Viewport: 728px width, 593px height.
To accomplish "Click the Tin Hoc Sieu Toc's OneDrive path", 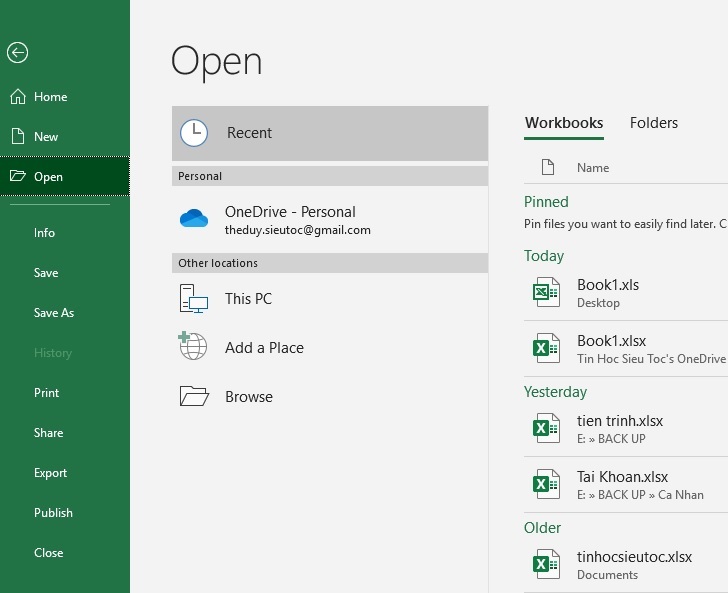I will [651, 359].
